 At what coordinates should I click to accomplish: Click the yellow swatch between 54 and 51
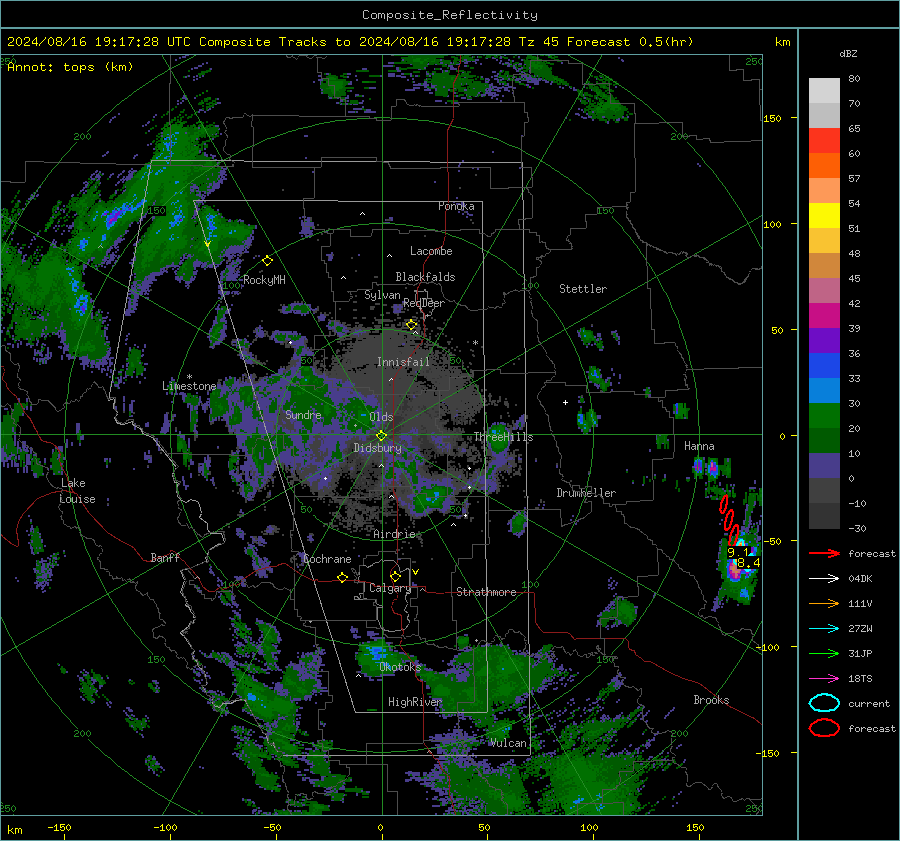click(x=824, y=216)
